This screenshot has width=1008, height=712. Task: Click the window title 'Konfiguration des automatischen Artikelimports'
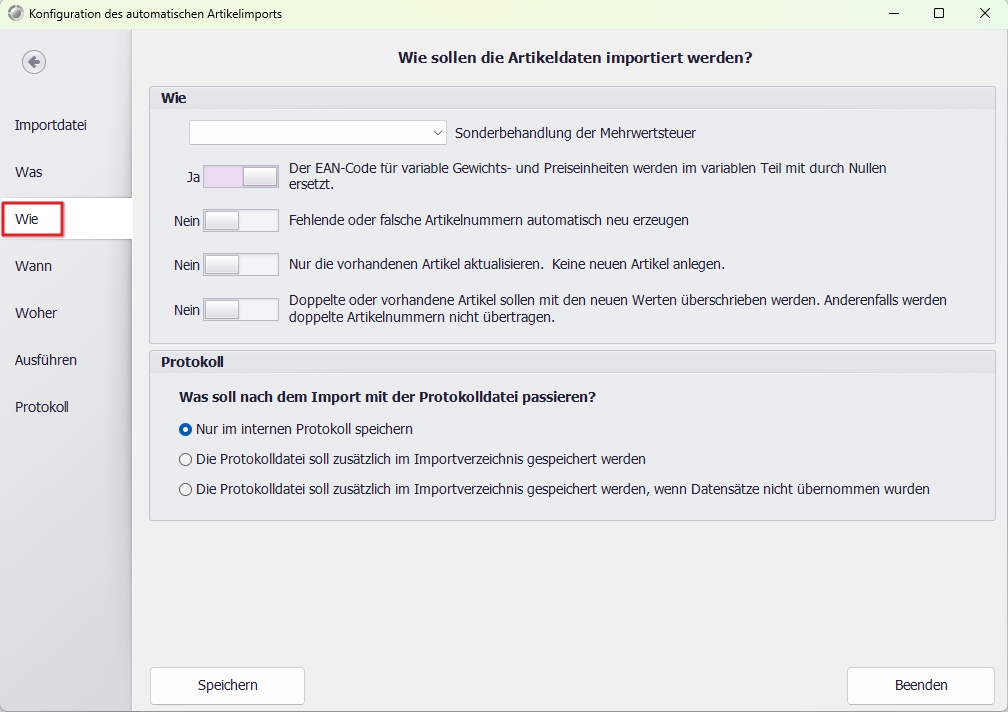pos(156,13)
